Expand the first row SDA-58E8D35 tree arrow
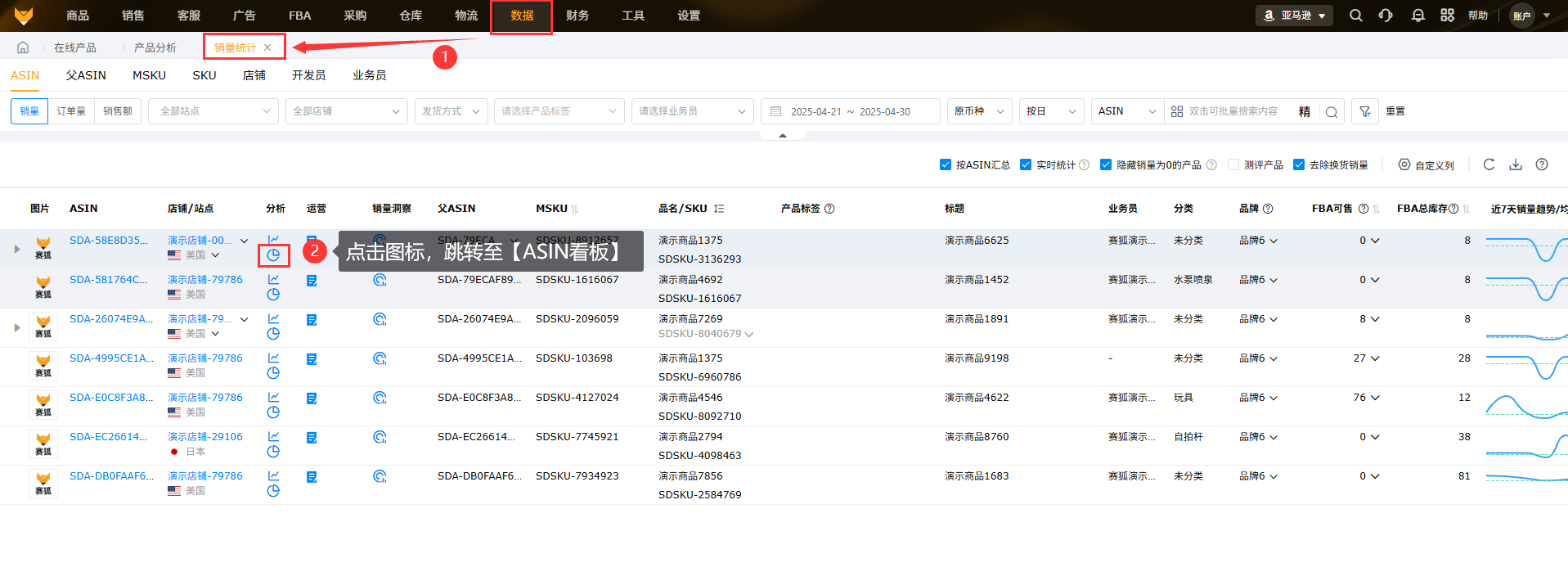 17,249
